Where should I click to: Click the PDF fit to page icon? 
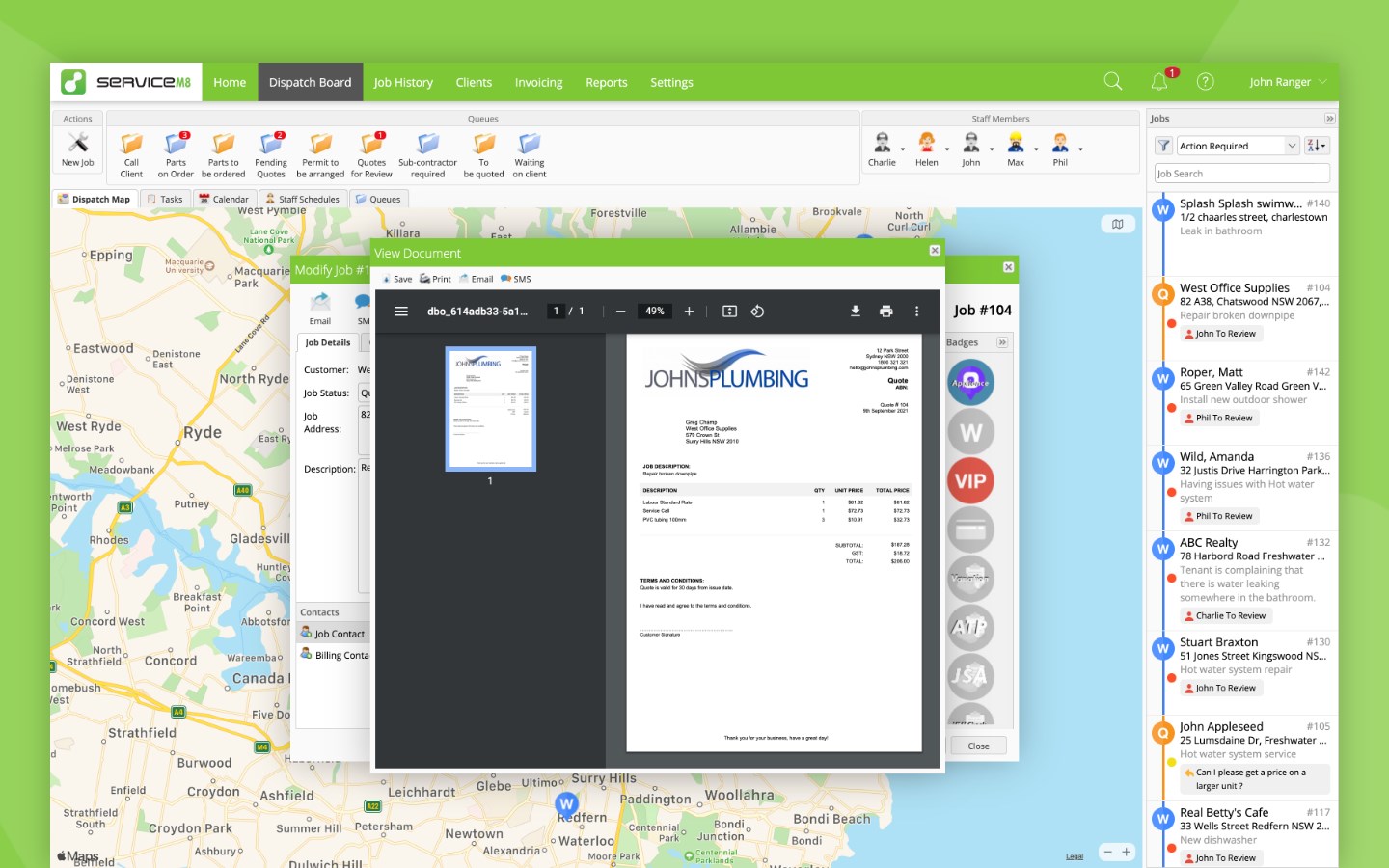click(x=729, y=312)
